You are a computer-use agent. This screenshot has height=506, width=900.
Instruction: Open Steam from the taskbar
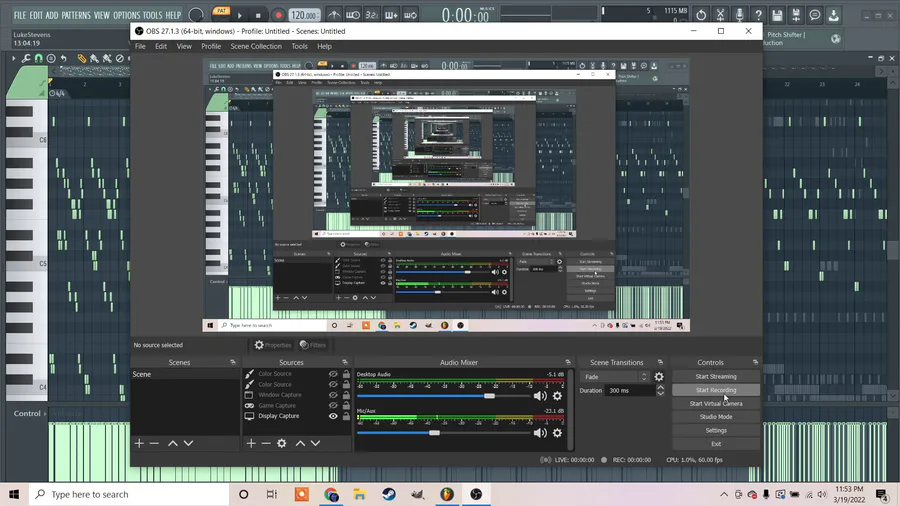pos(389,494)
